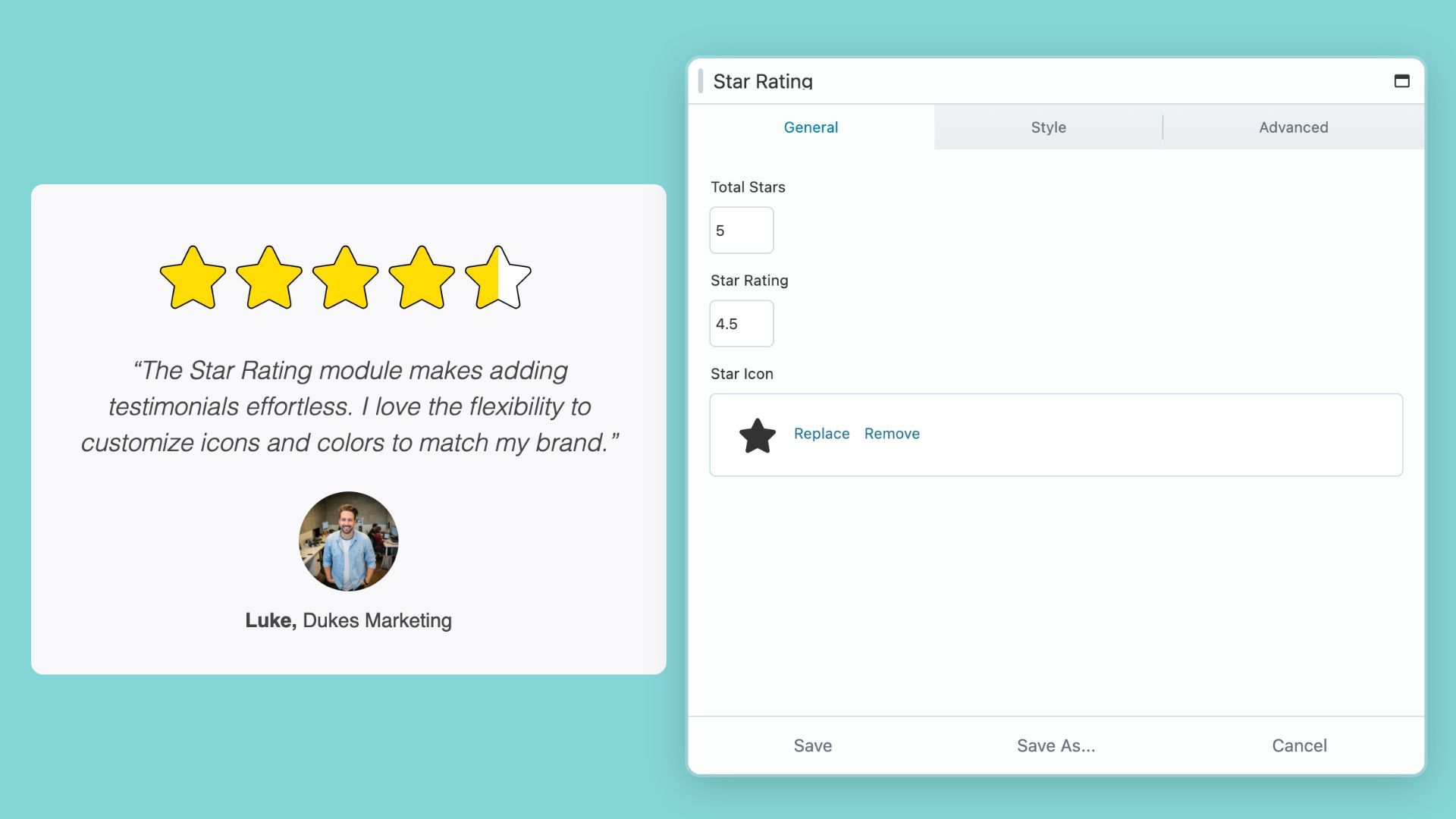The image size is (1456, 819).
Task: Open the Advanced tab
Action: [1293, 127]
